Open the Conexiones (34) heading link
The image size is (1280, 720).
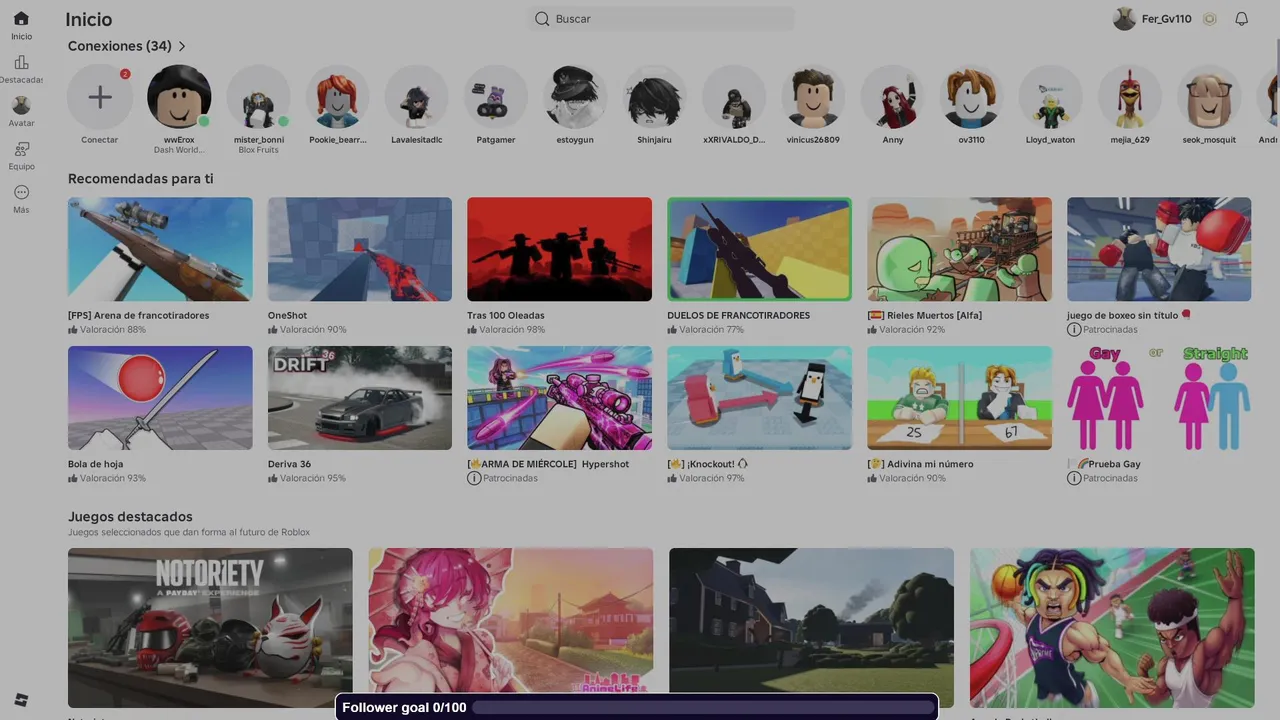coord(120,46)
